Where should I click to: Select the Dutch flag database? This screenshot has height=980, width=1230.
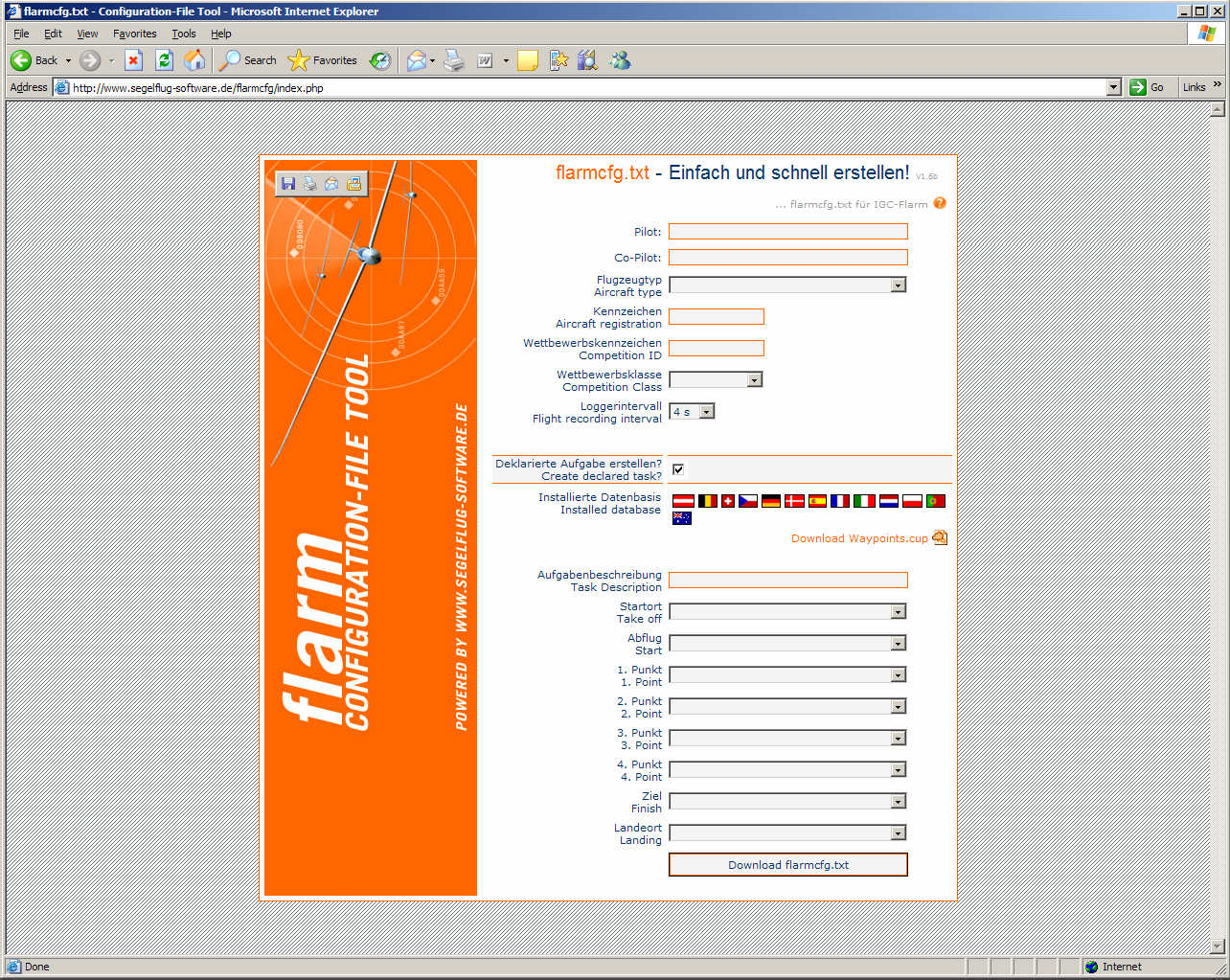tap(889, 501)
